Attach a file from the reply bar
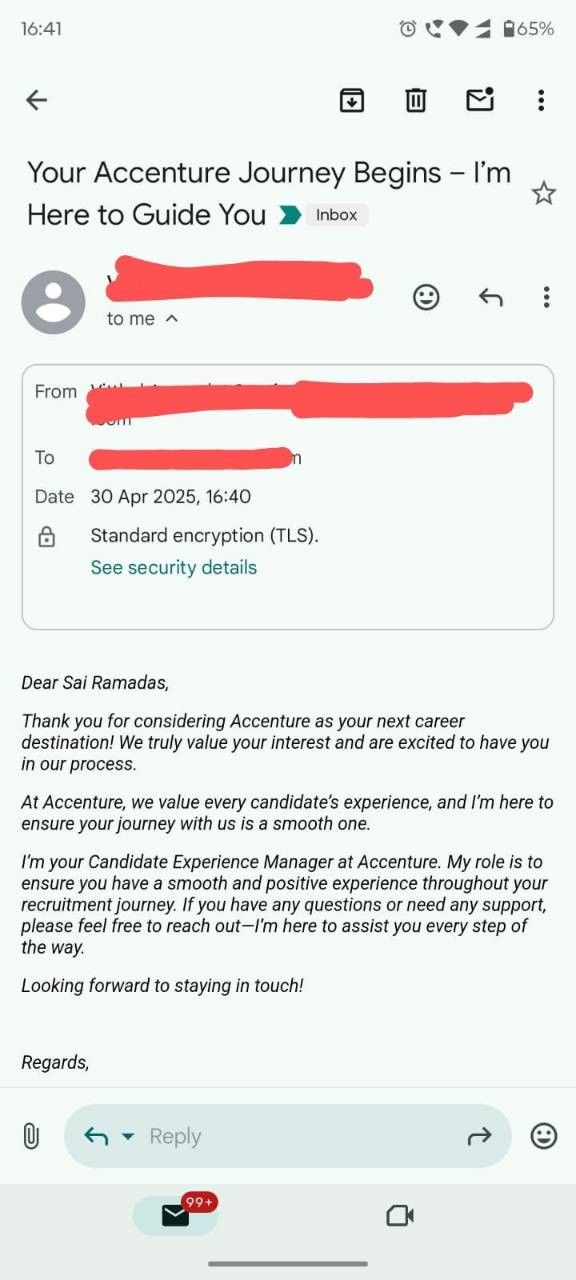Image resolution: width=576 pixels, height=1280 pixels. pos(30,1136)
